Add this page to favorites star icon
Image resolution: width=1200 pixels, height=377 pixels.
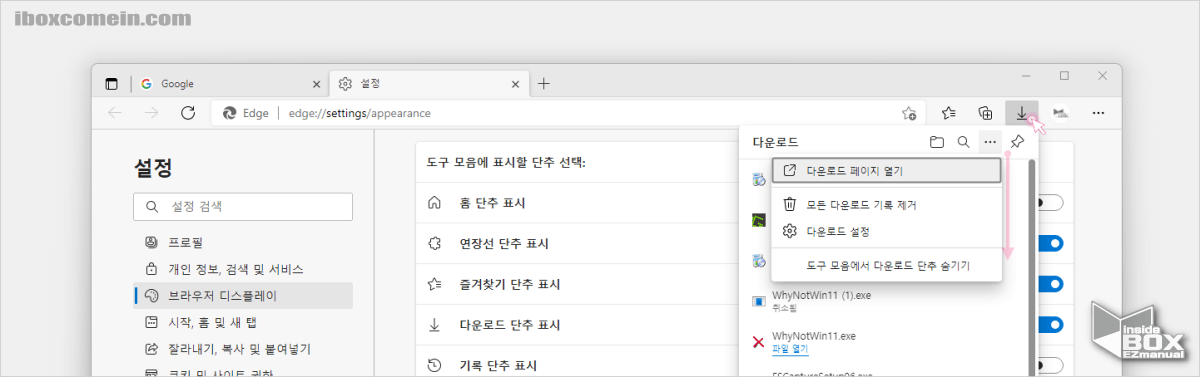pos(908,113)
